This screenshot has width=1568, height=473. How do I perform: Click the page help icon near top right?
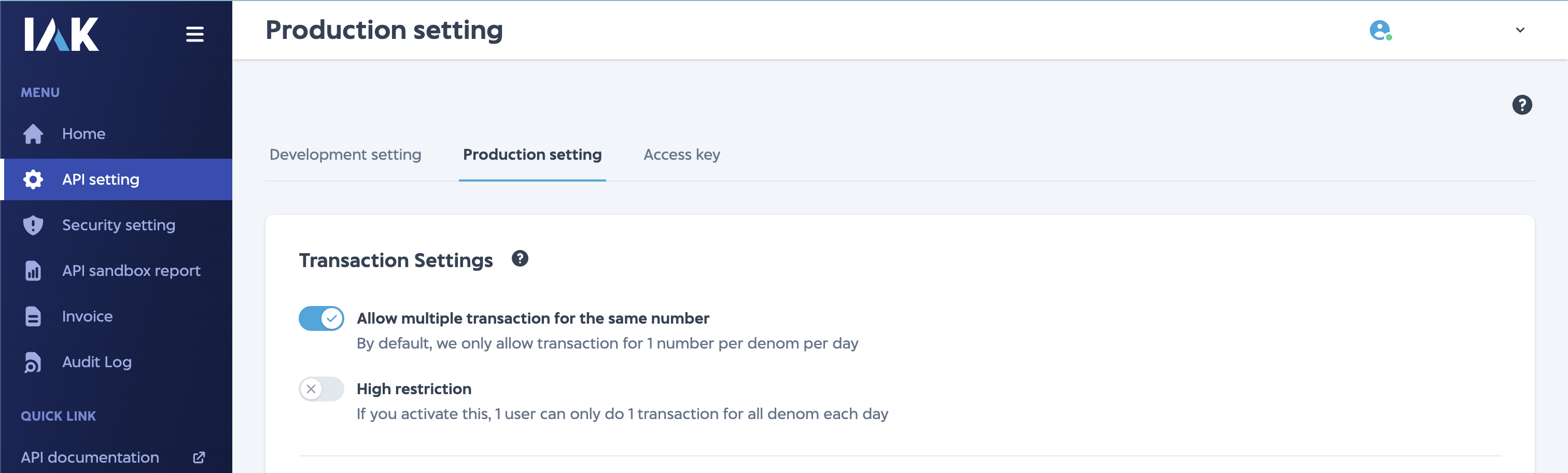click(x=1523, y=105)
